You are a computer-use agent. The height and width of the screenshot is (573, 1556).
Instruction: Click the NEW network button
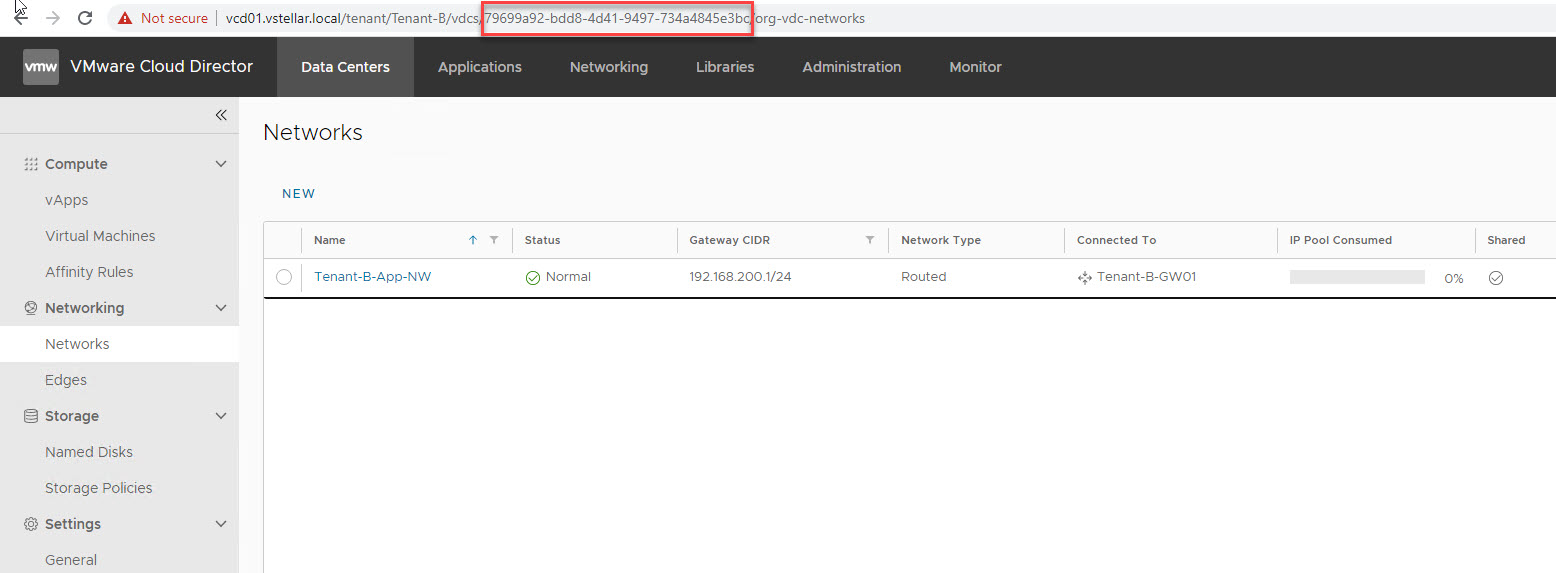[298, 194]
